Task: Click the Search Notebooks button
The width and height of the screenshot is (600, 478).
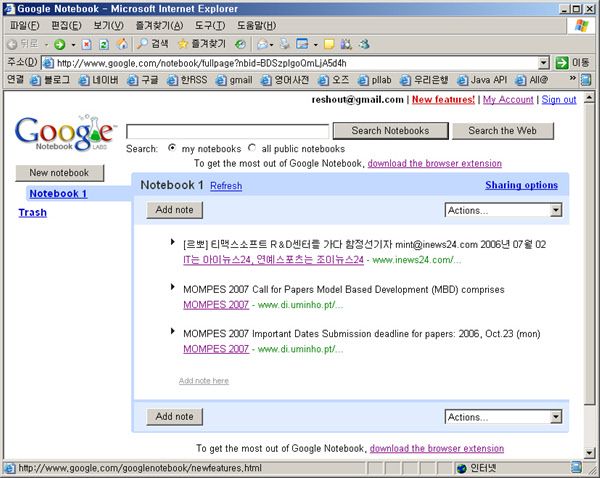Action: tap(391, 131)
